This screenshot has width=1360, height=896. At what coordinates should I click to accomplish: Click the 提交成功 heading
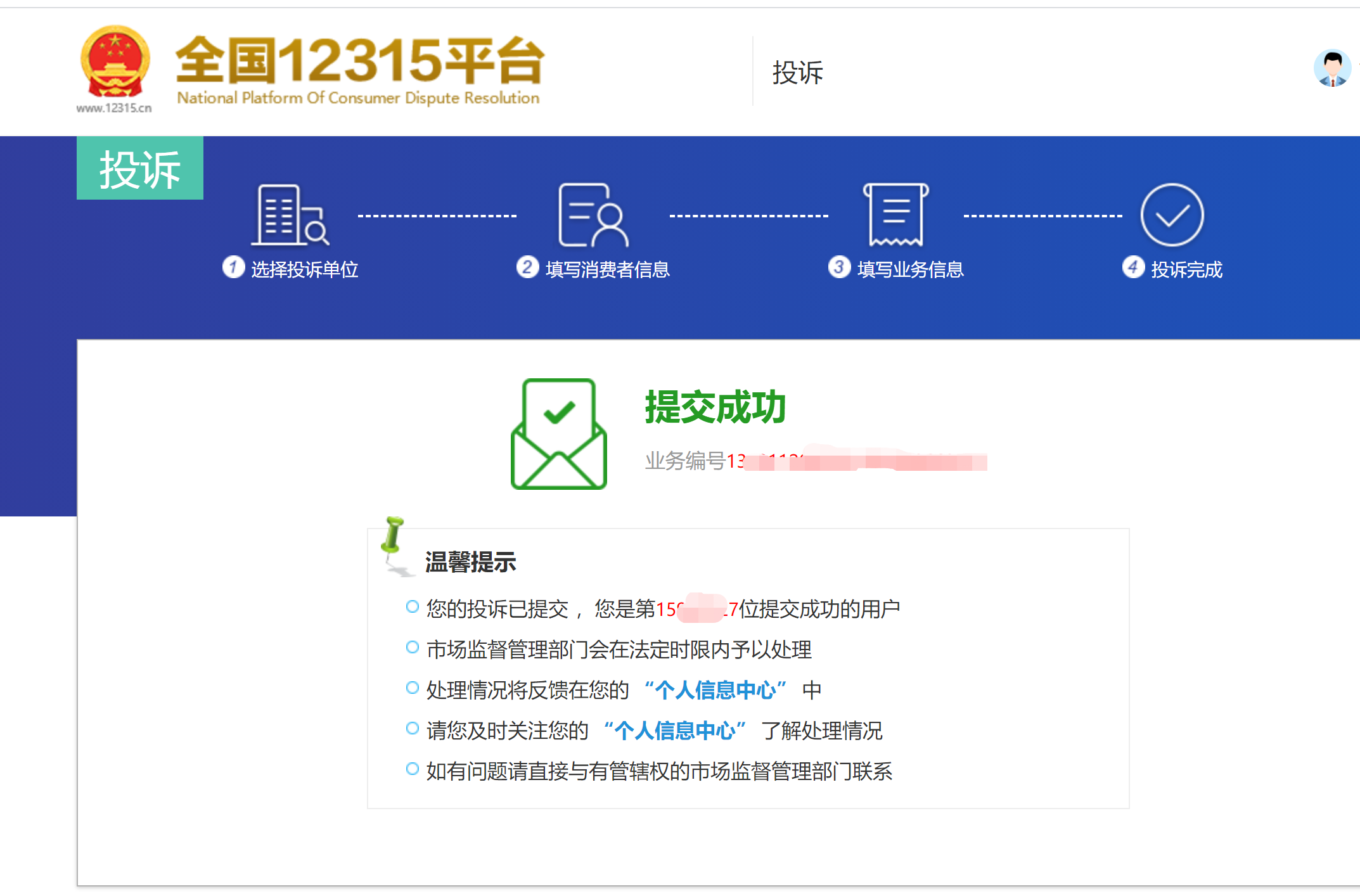[715, 407]
